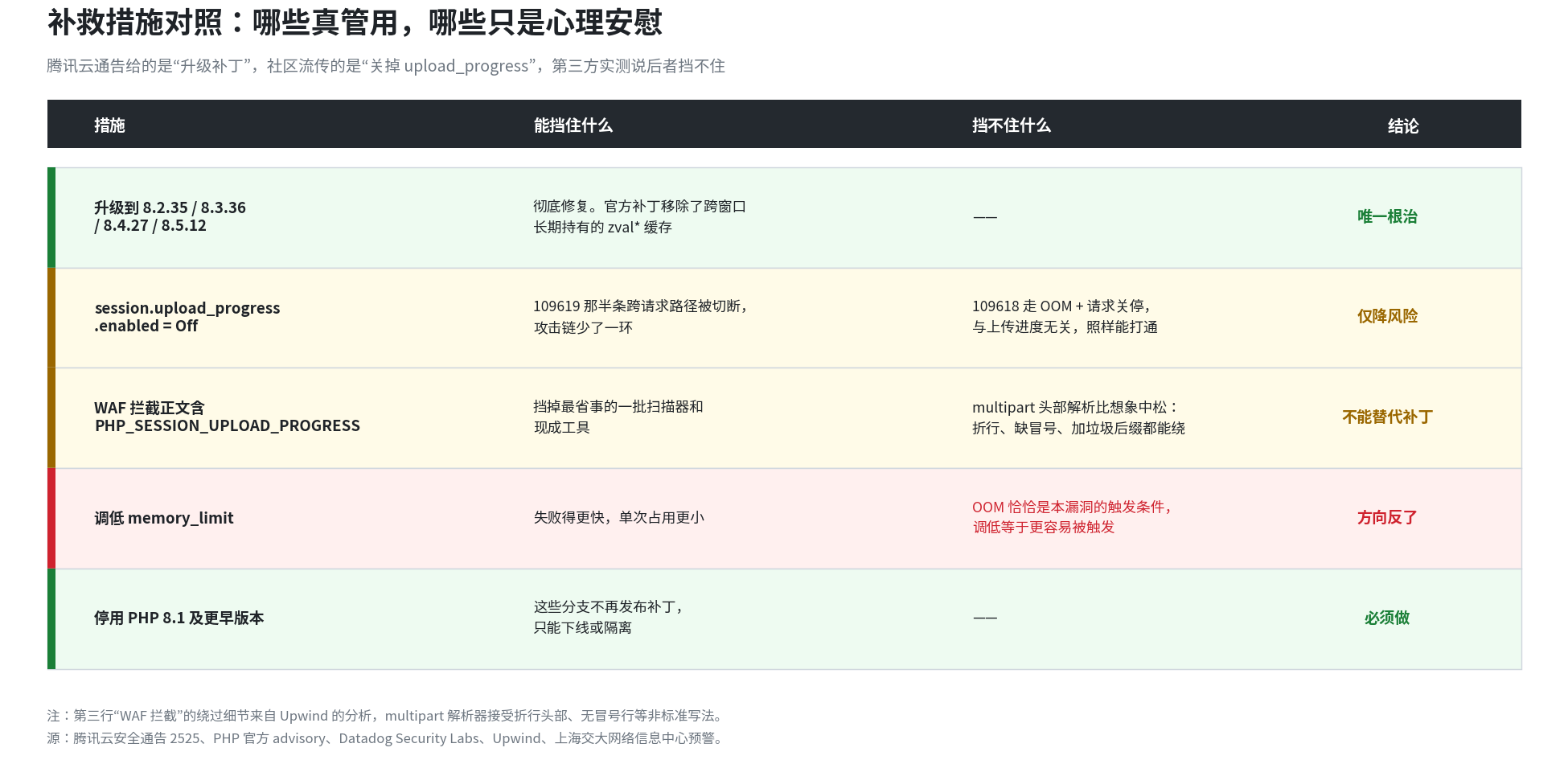Screen dimensions: 1568x760
Task: Click the 必须做 conclusion
Action: pyautogui.click(x=1387, y=618)
